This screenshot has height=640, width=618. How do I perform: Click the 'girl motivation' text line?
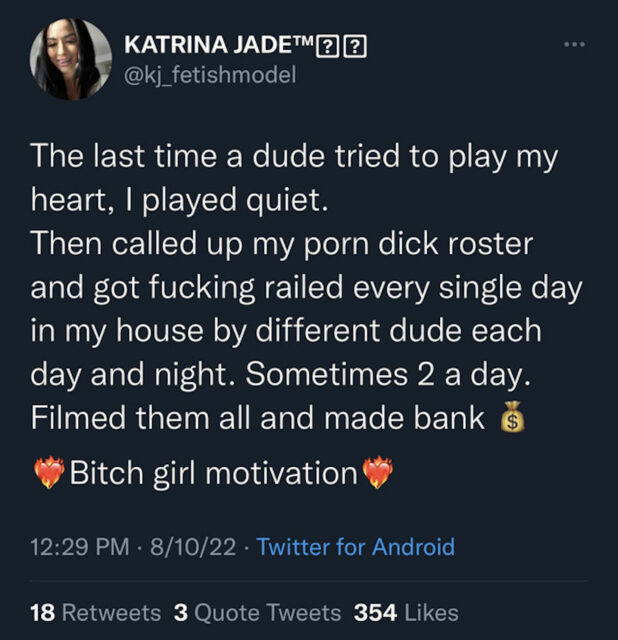coord(256,473)
